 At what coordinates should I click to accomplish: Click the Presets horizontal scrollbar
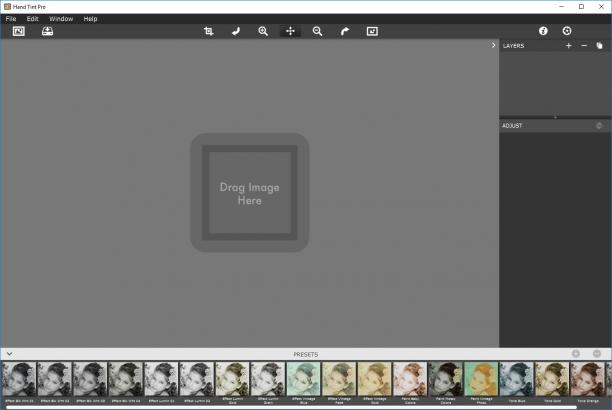pos(292,408)
